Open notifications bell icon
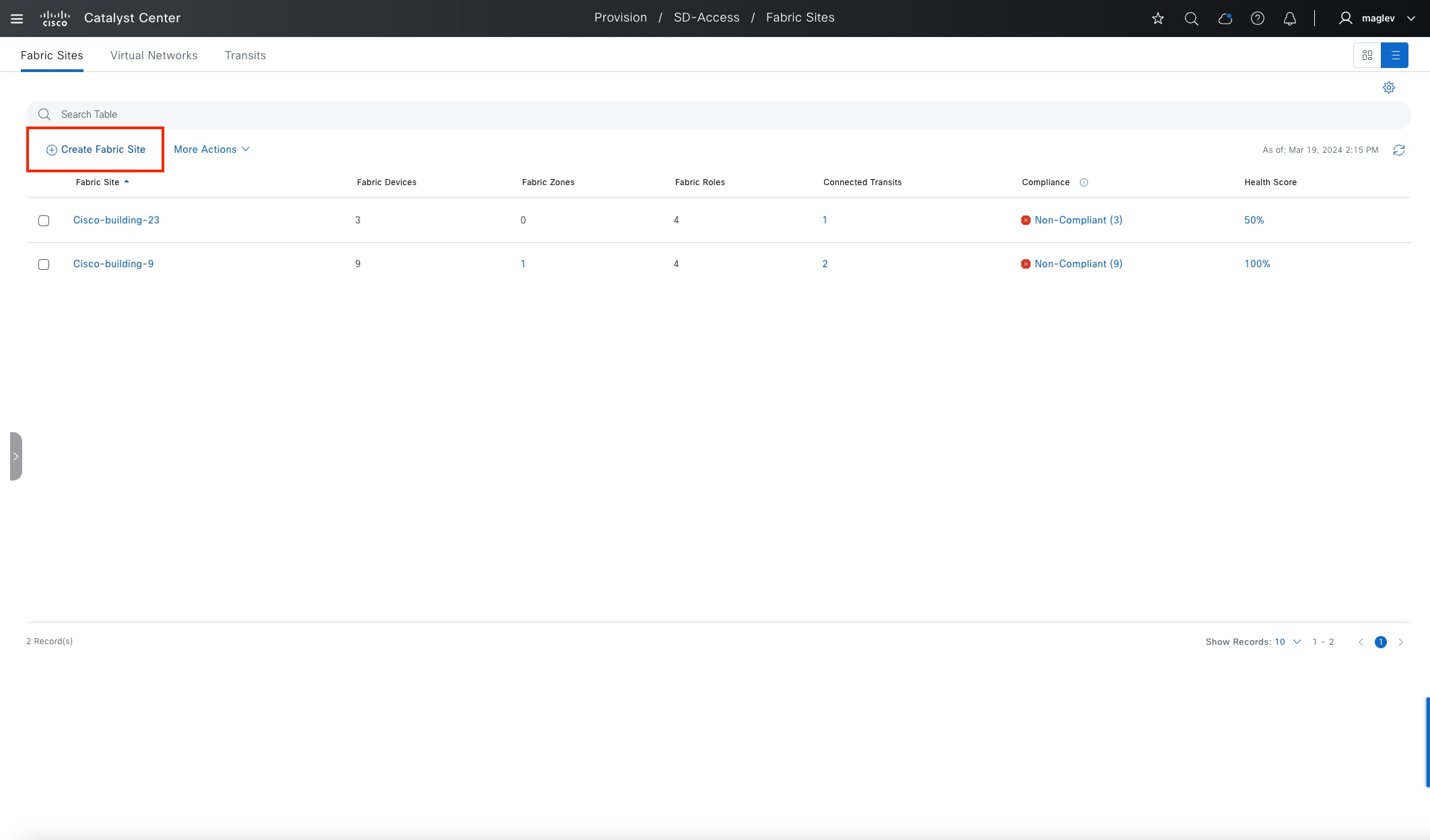 (1289, 18)
